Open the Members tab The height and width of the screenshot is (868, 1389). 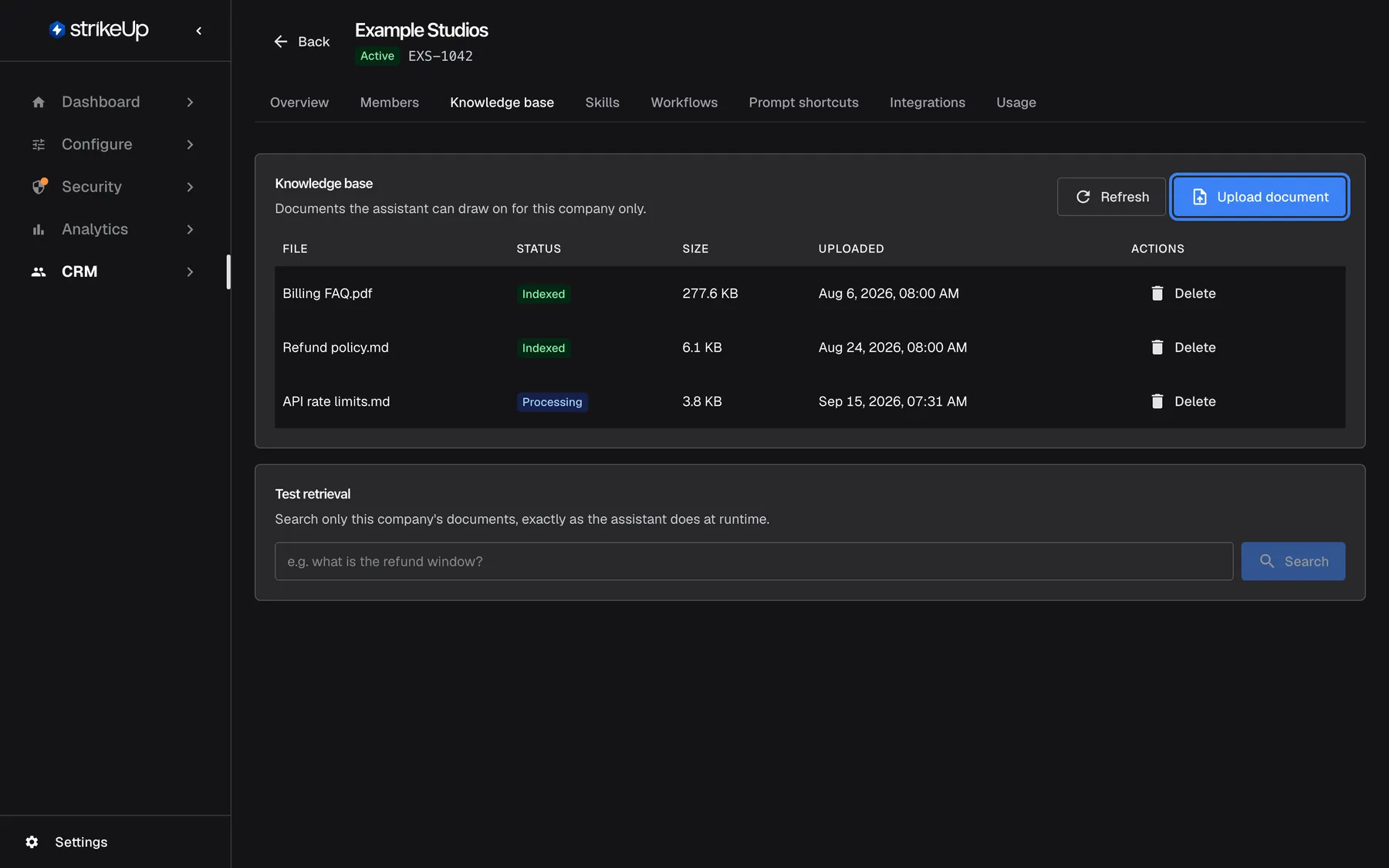[x=390, y=103]
